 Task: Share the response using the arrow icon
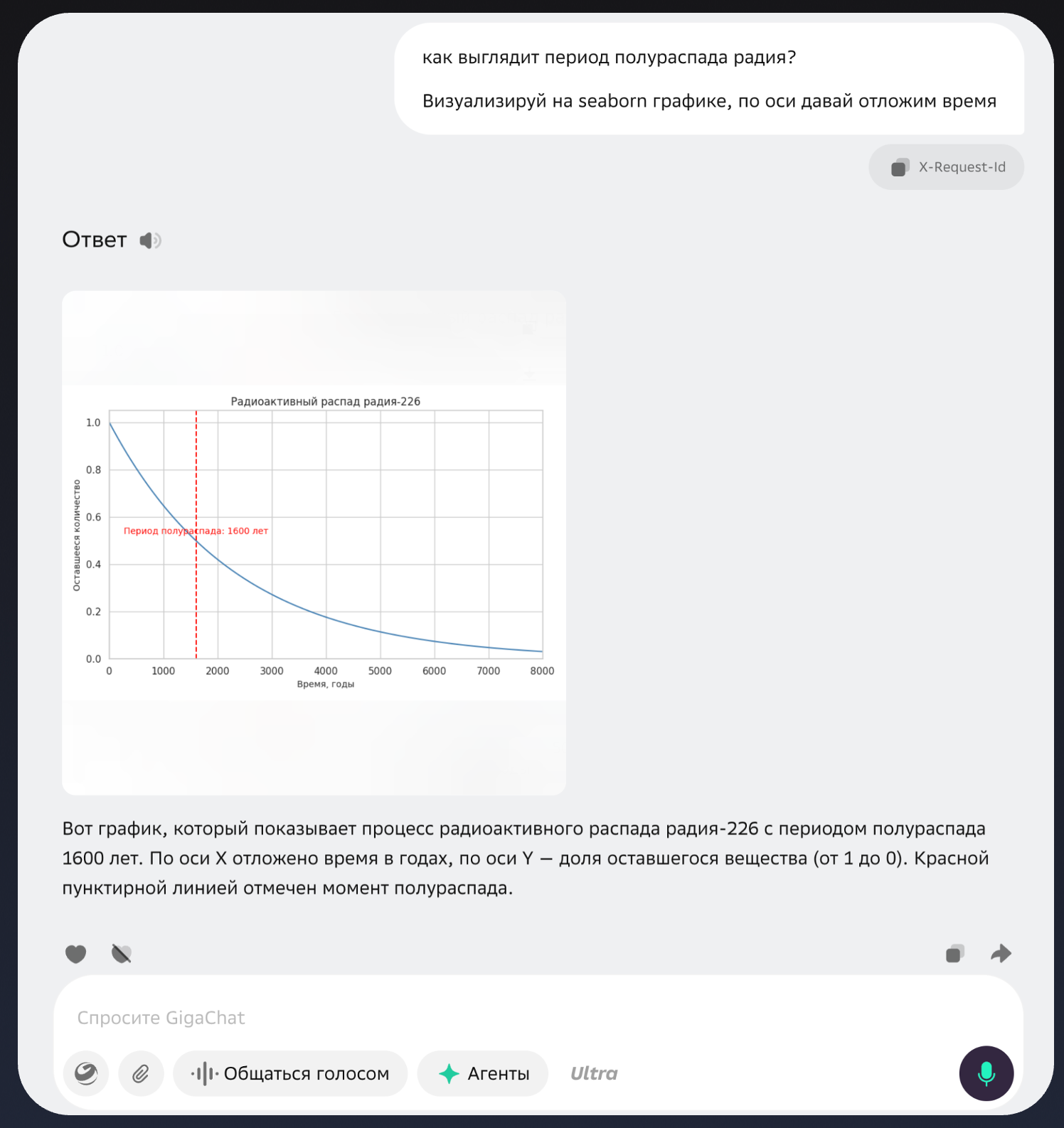1001,953
